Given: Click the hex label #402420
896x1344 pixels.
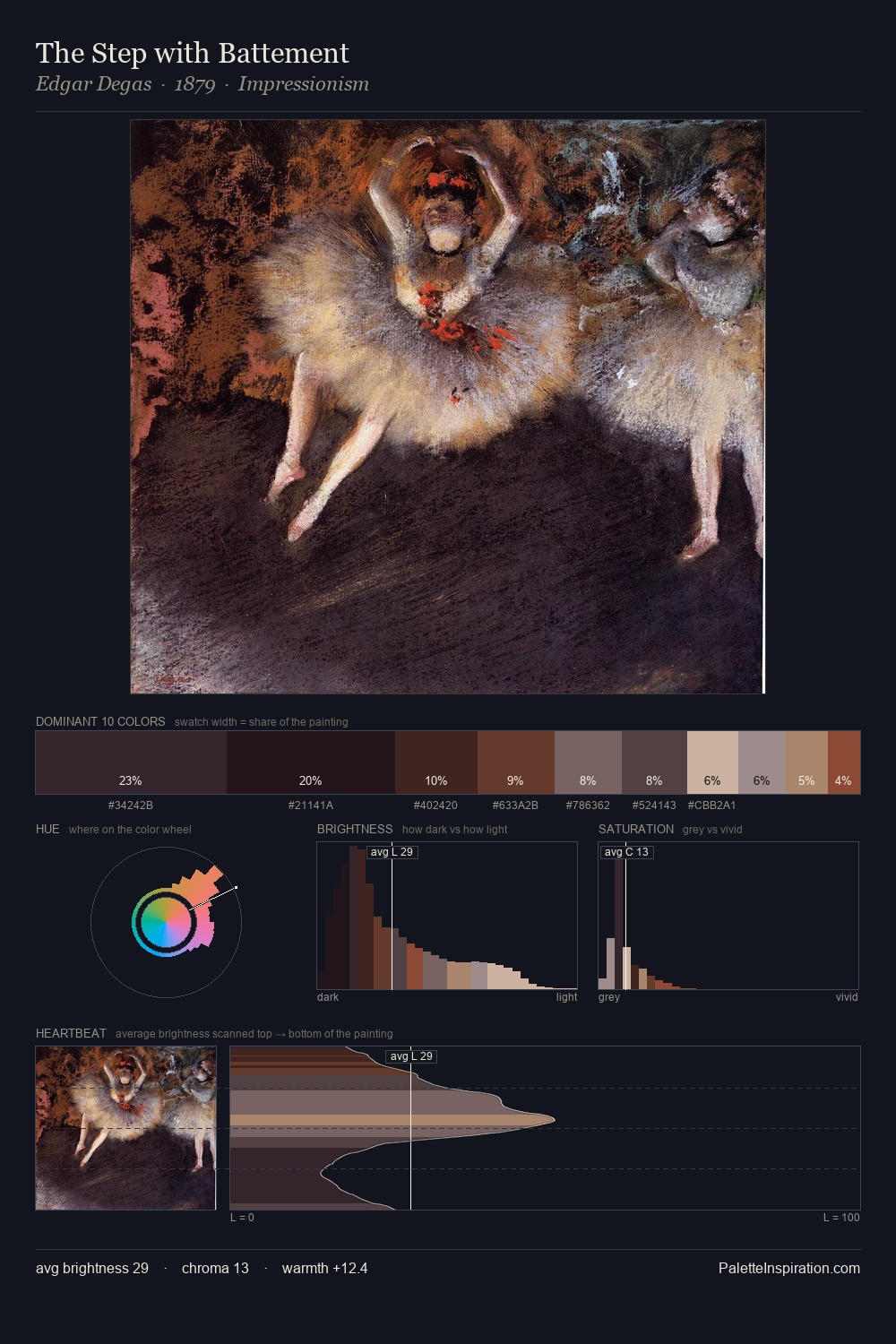Looking at the screenshot, I should (x=435, y=806).
